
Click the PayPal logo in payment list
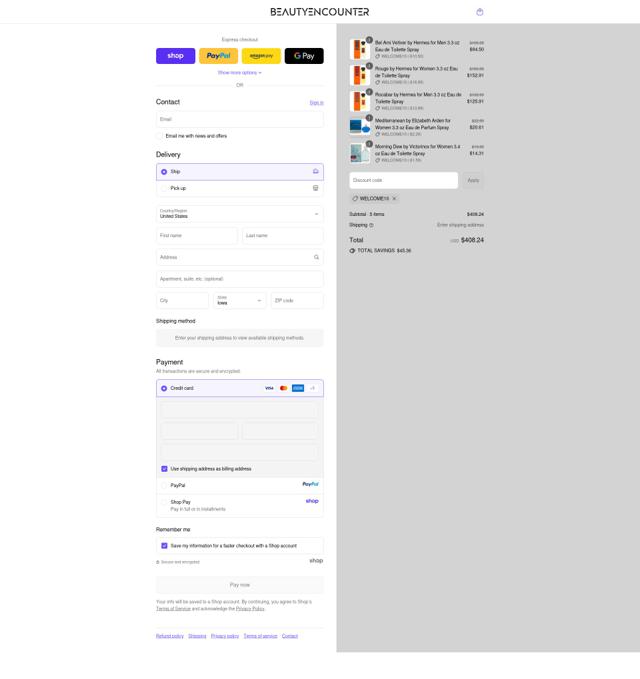point(310,484)
